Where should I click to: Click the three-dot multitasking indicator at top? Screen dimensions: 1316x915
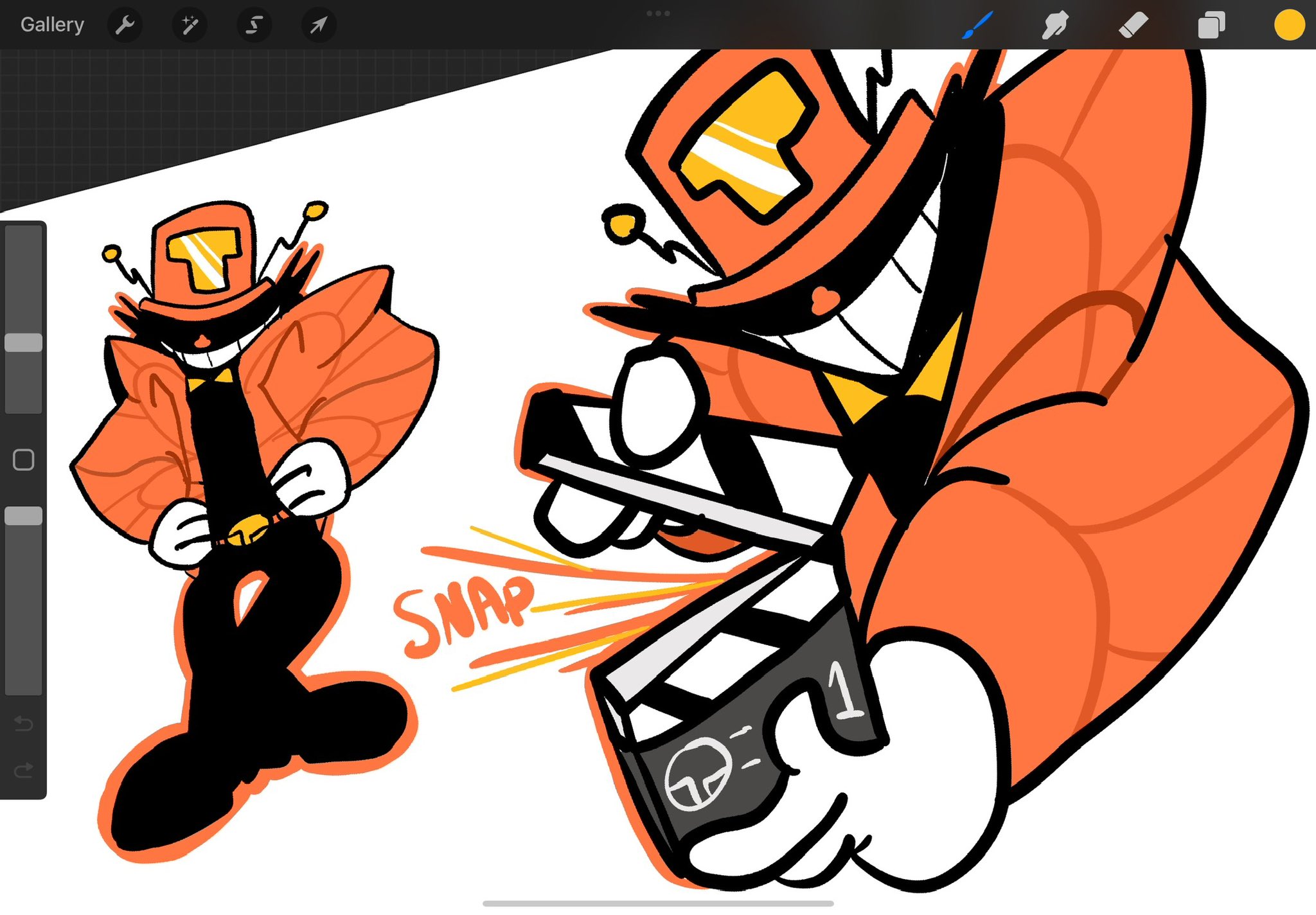coord(658,13)
